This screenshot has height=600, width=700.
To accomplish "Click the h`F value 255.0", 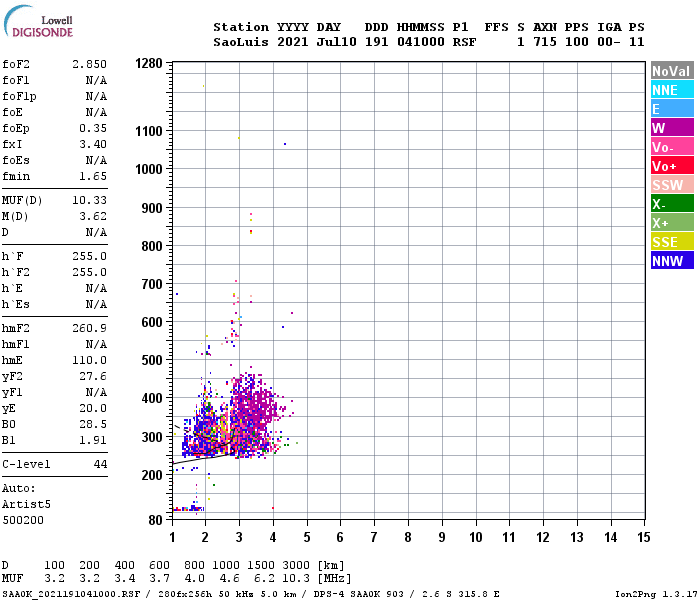I will (x=89, y=256).
